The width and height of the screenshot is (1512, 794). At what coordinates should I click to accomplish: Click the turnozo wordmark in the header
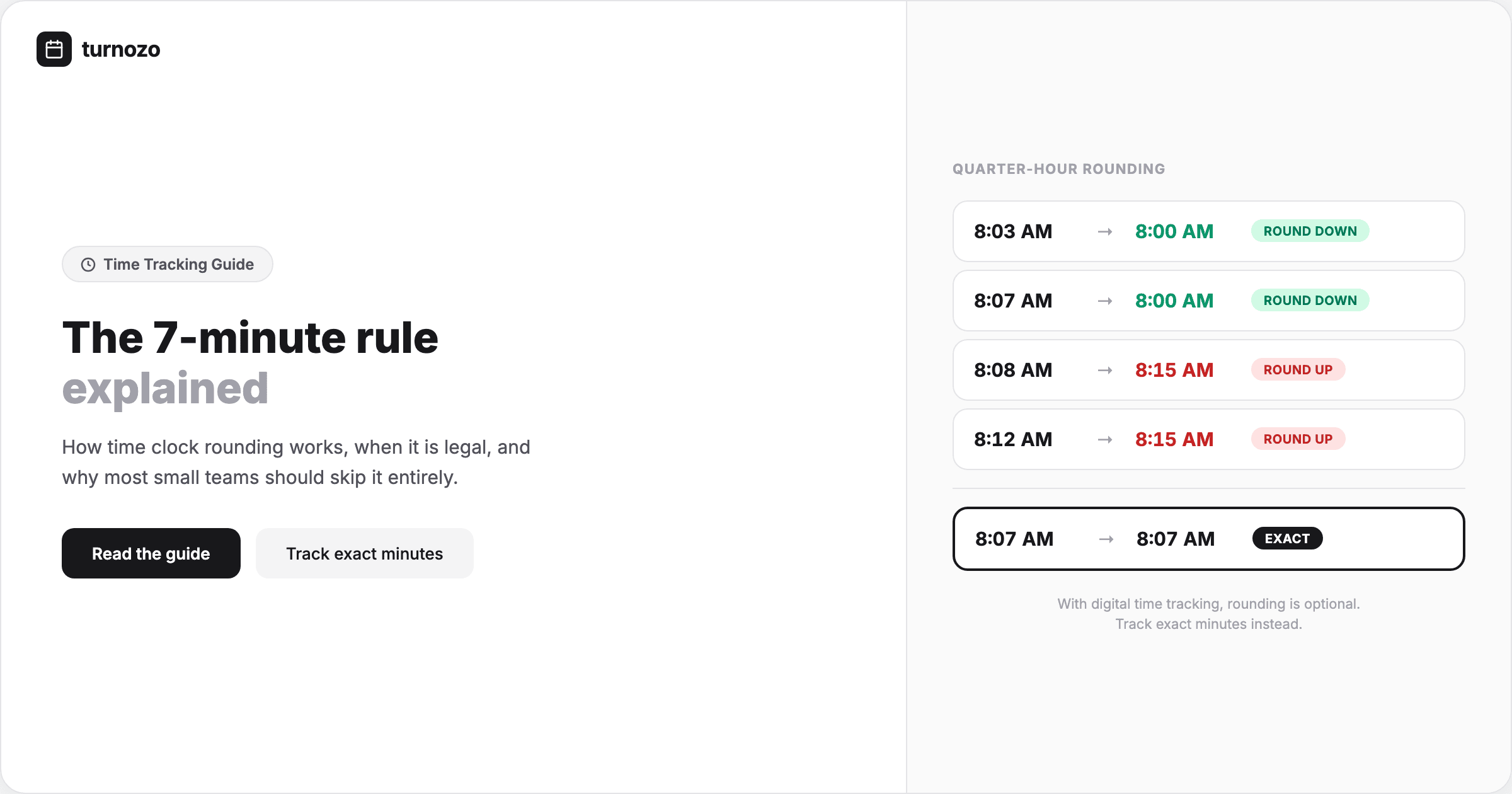click(121, 49)
